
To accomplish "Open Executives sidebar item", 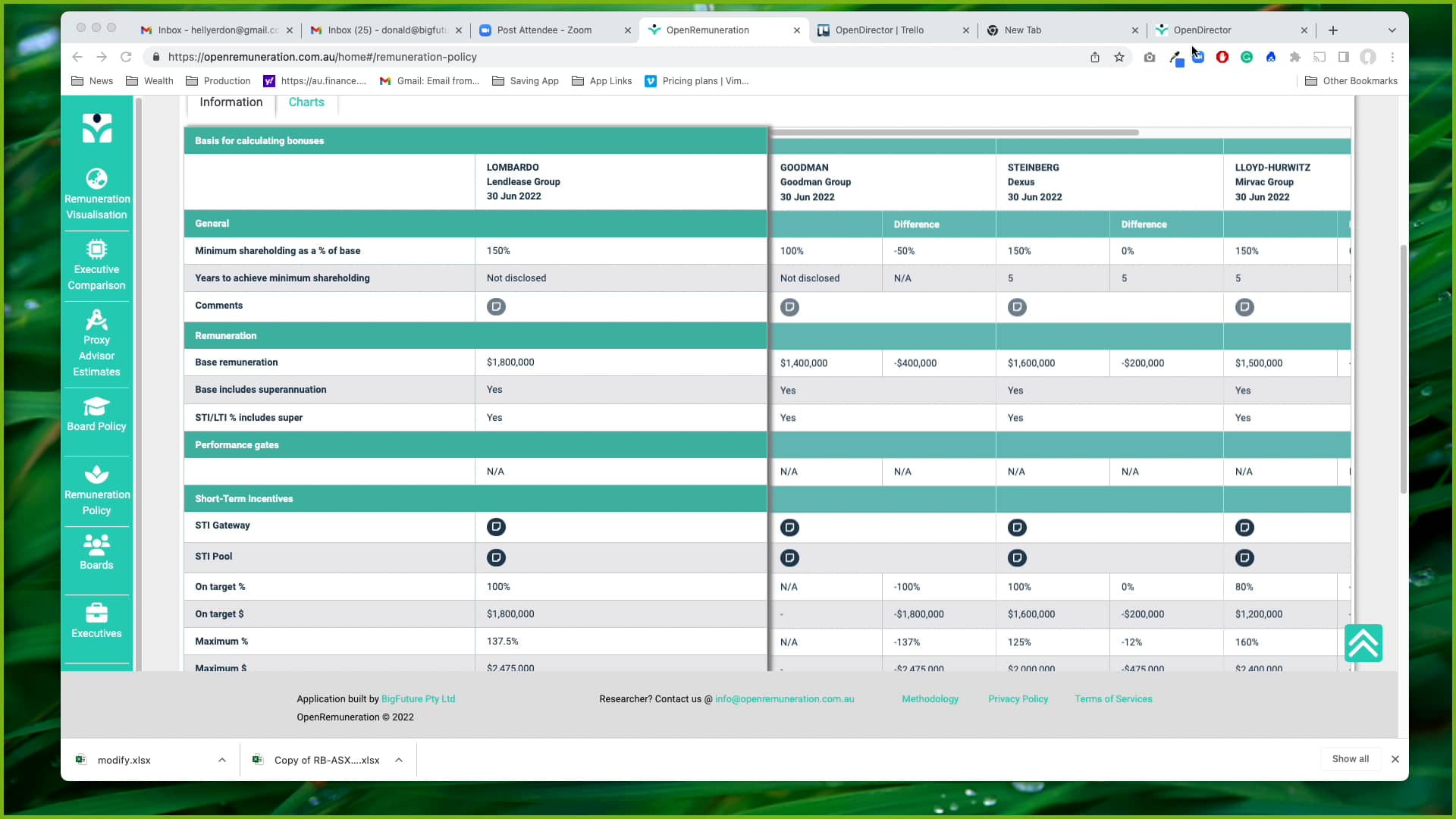I will tap(96, 621).
